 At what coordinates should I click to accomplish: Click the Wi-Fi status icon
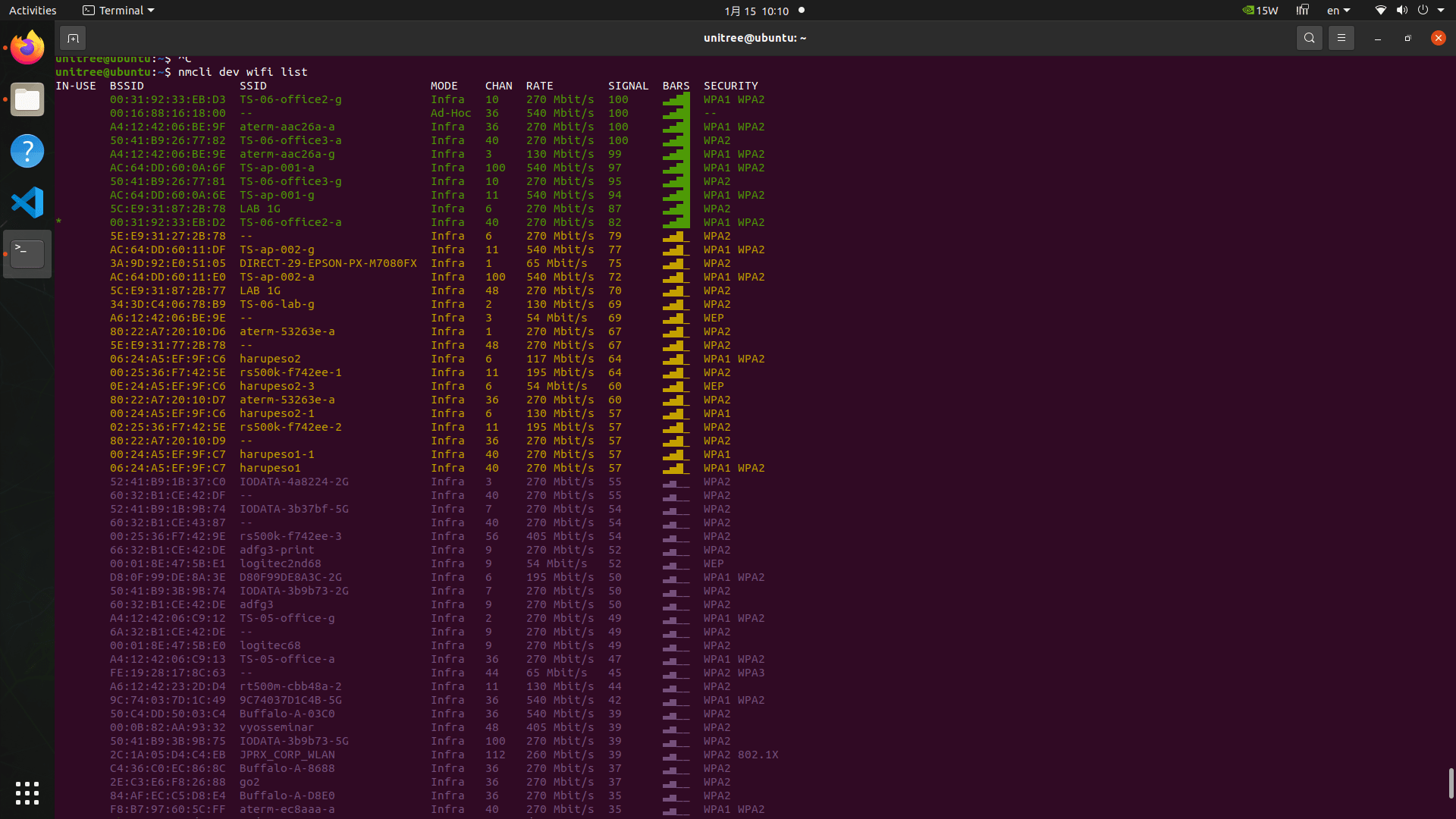(x=1380, y=11)
